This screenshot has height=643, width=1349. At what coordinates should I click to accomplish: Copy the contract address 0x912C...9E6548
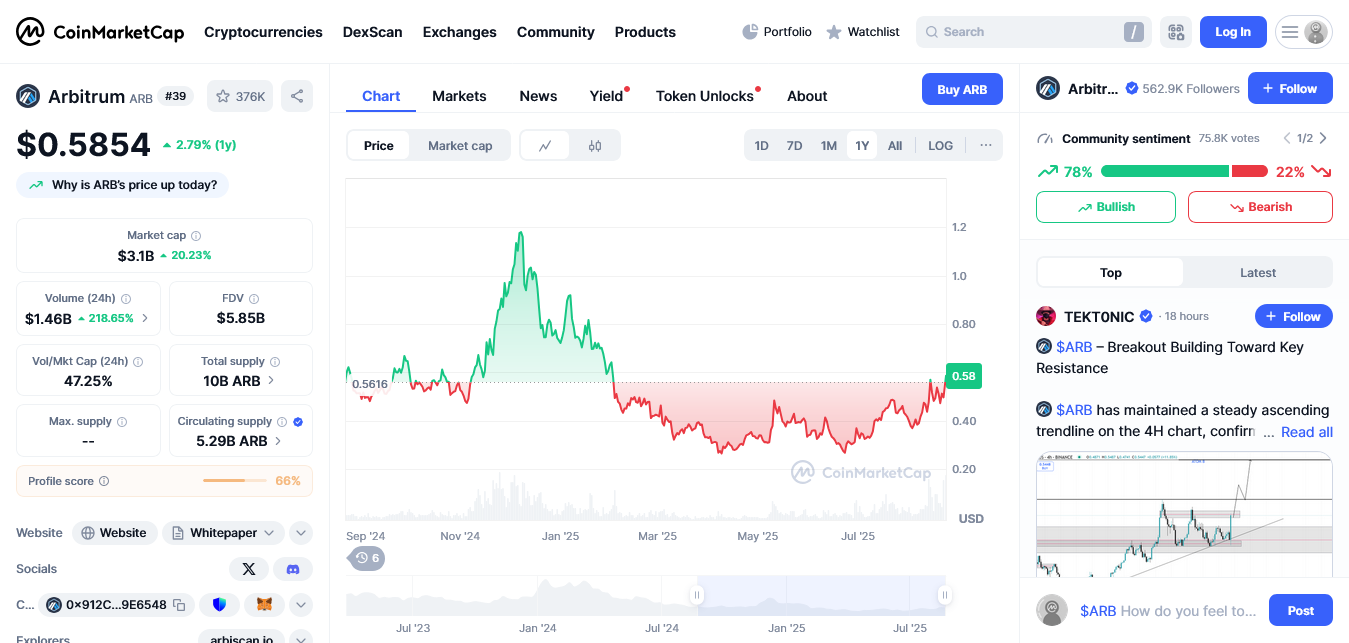pyautogui.click(x=179, y=605)
